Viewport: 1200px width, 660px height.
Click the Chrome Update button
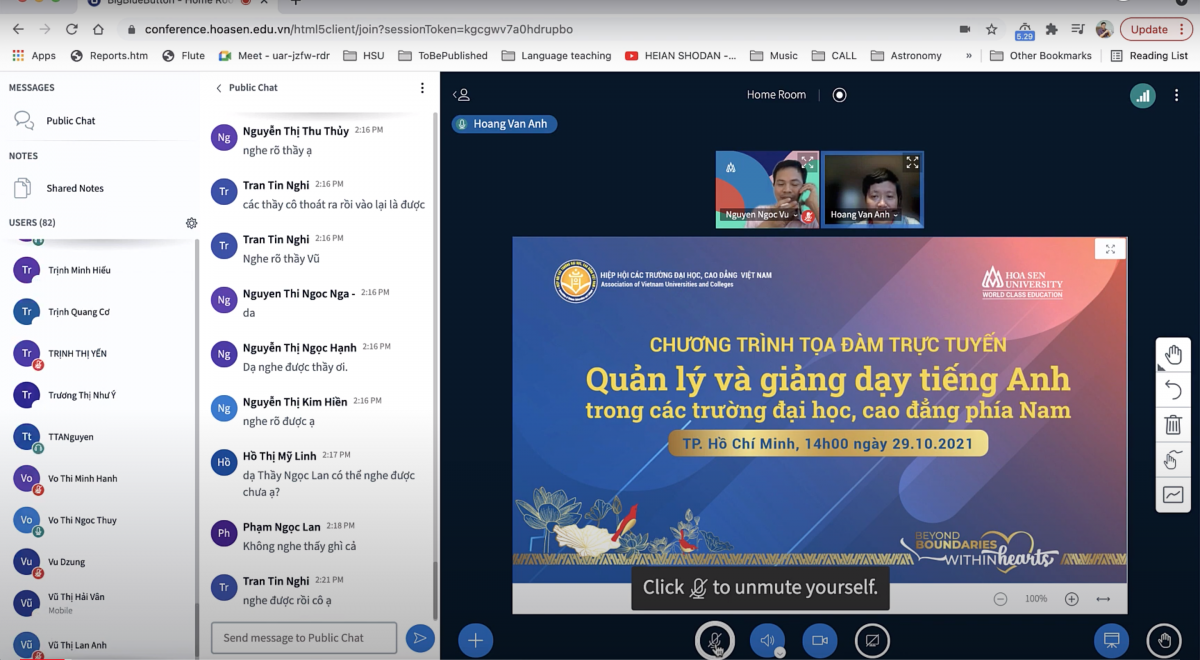click(x=1156, y=29)
